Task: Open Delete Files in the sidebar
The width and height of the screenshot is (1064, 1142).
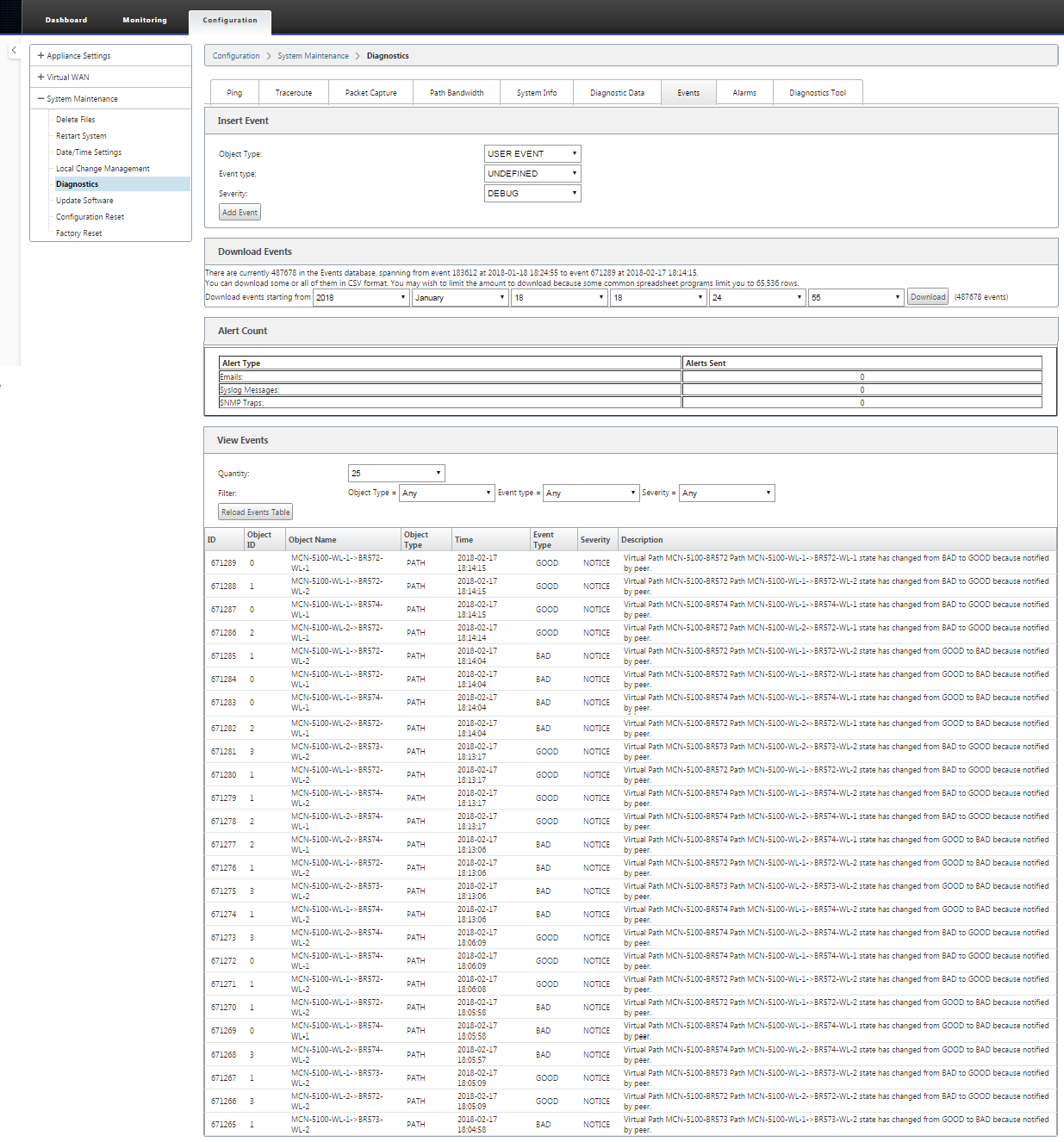Action: [x=76, y=120]
